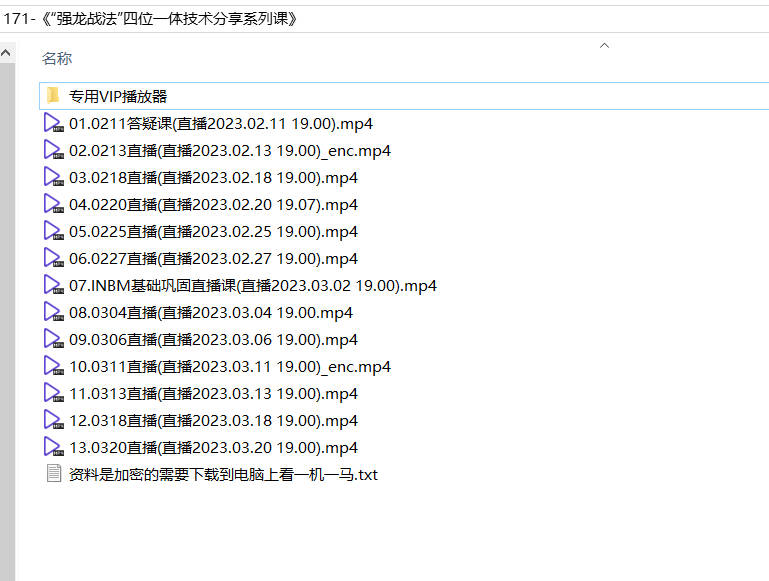Image resolution: width=769 pixels, height=581 pixels.
Task: Select file name 03.0218直播(直播2023.02.18 19.00).mp4
Action: (213, 177)
